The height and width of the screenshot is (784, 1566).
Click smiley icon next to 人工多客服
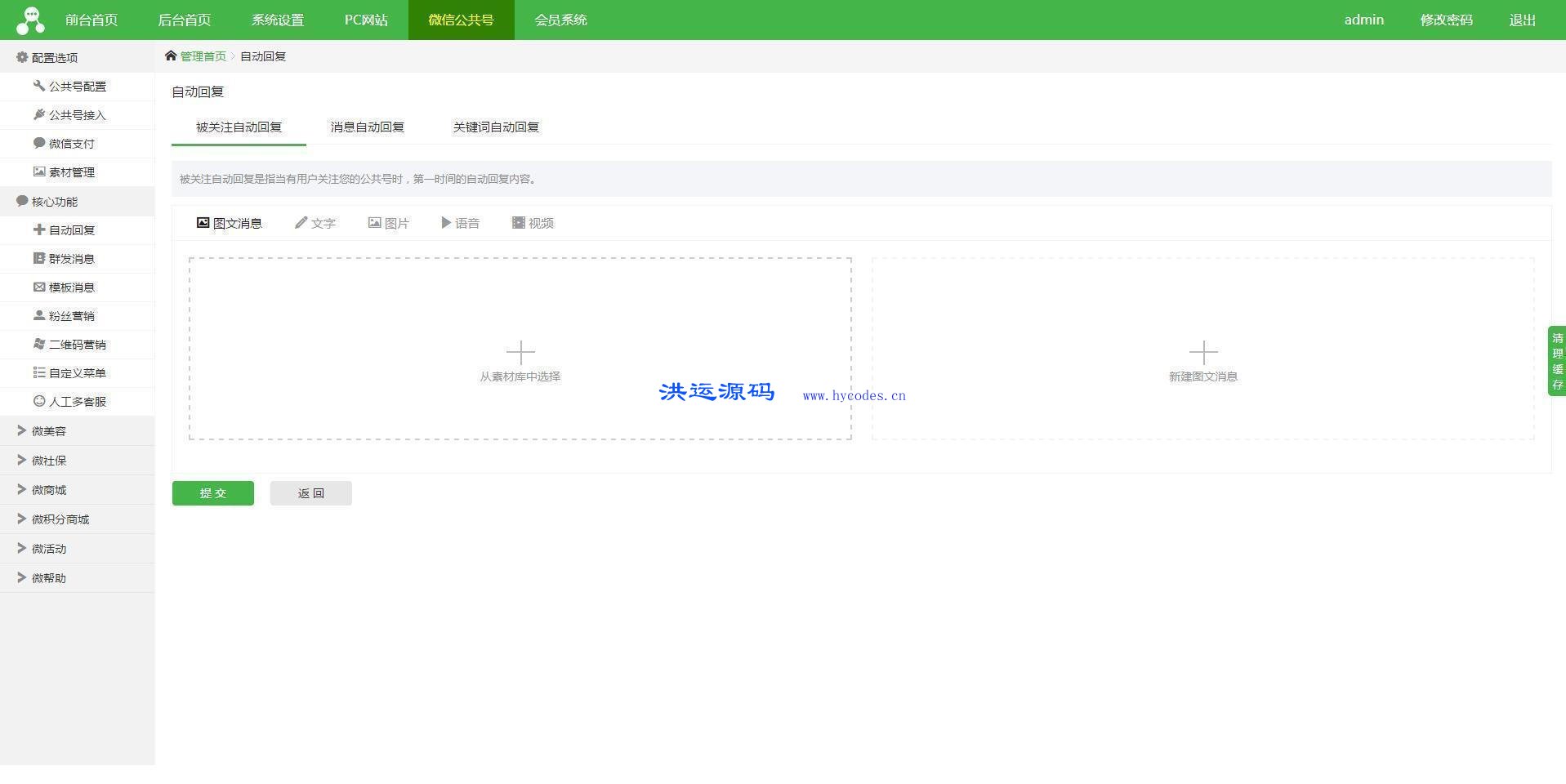coord(38,401)
